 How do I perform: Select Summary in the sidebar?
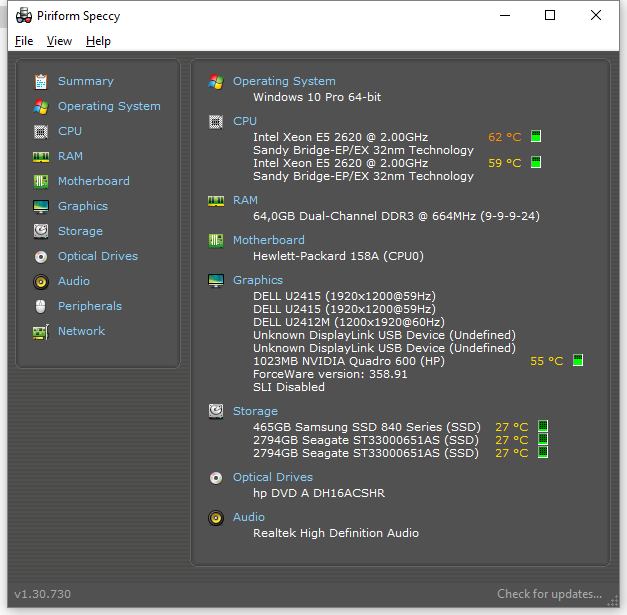point(86,82)
